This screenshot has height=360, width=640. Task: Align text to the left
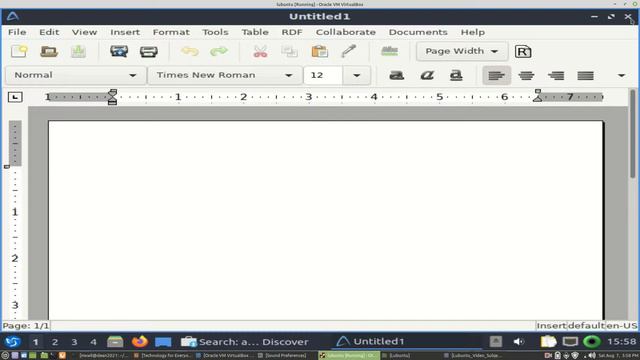coord(496,75)
